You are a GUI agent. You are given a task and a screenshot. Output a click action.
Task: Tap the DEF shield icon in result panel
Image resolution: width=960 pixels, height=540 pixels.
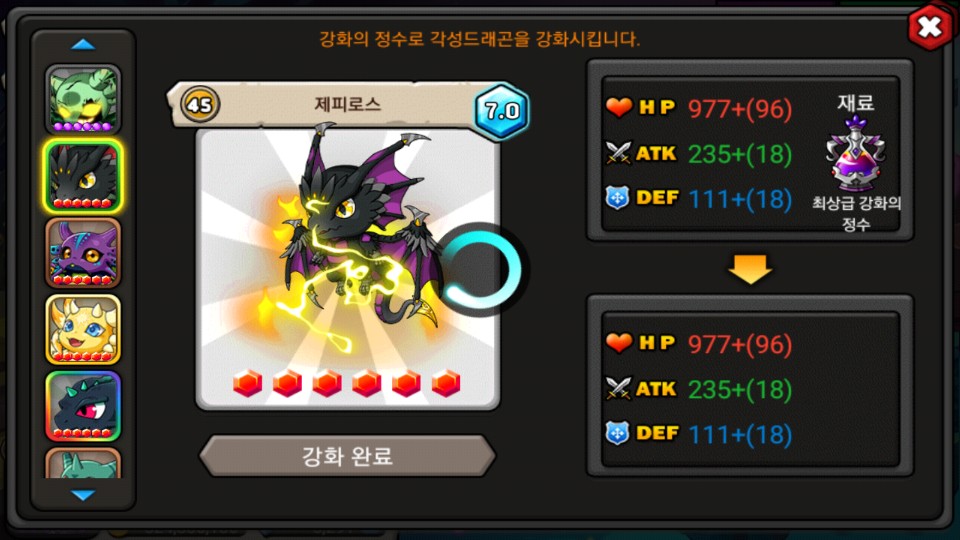click(617, 433)
